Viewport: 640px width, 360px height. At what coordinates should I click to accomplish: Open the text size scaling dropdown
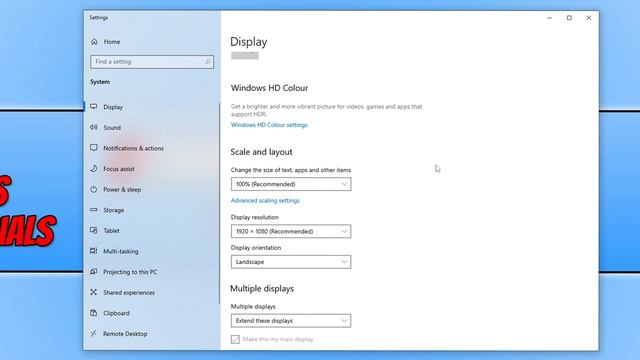click(x=291, y=184)
